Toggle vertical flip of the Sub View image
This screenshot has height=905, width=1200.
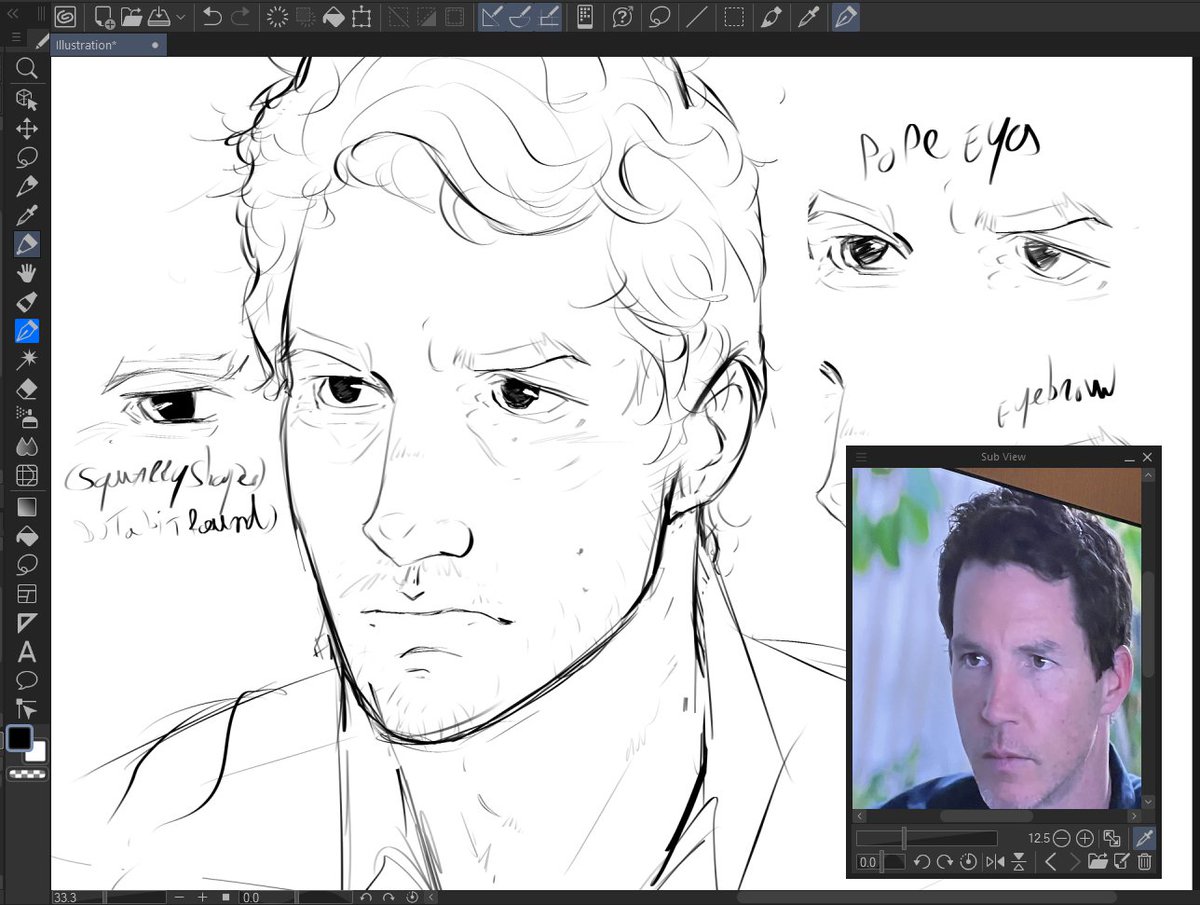[x=1018, y=860]
